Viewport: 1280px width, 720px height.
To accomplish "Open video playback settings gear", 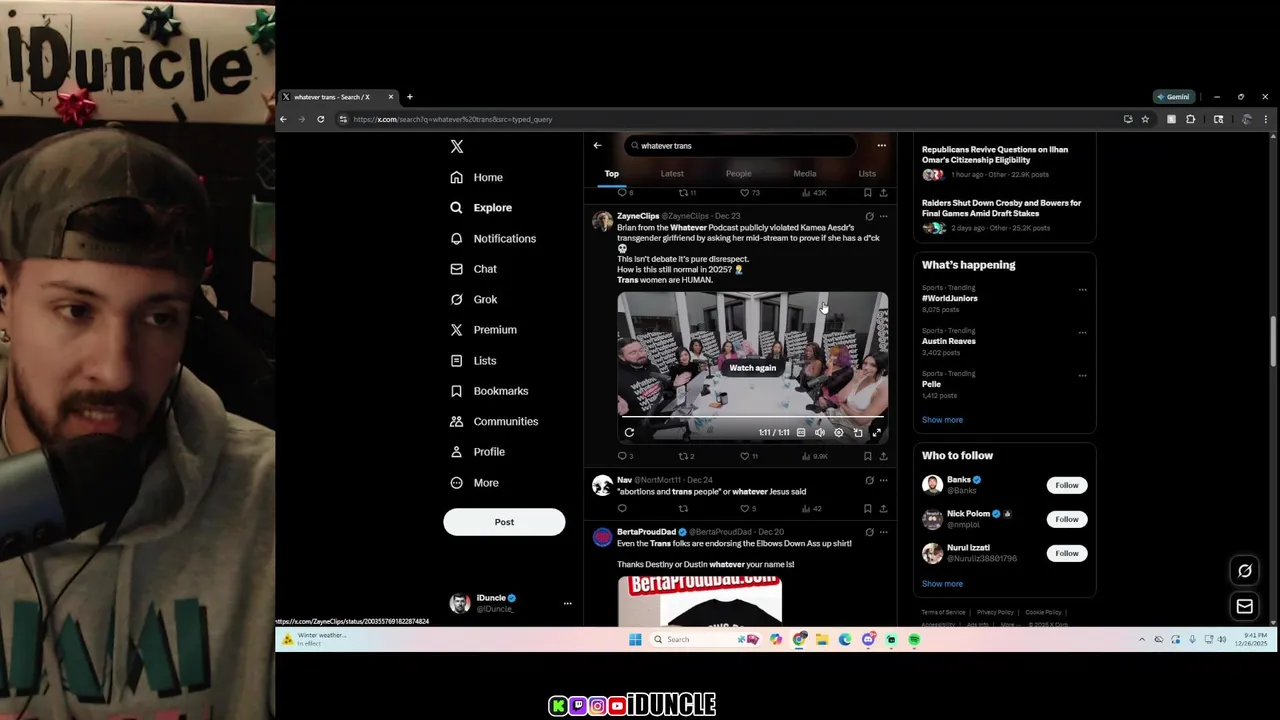I will [x=839, y=433].
